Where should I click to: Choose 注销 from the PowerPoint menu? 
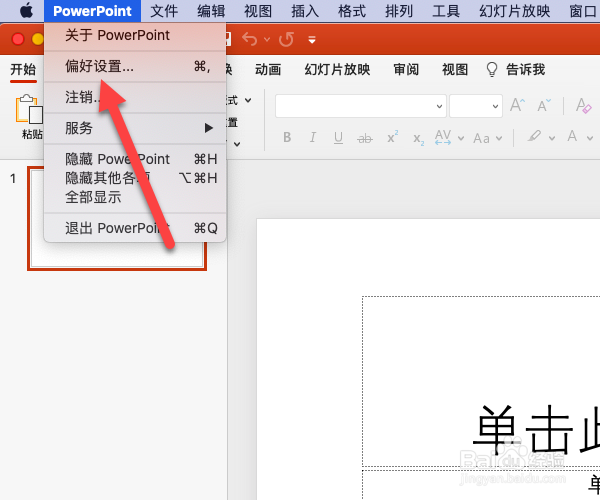coord(135,97)
